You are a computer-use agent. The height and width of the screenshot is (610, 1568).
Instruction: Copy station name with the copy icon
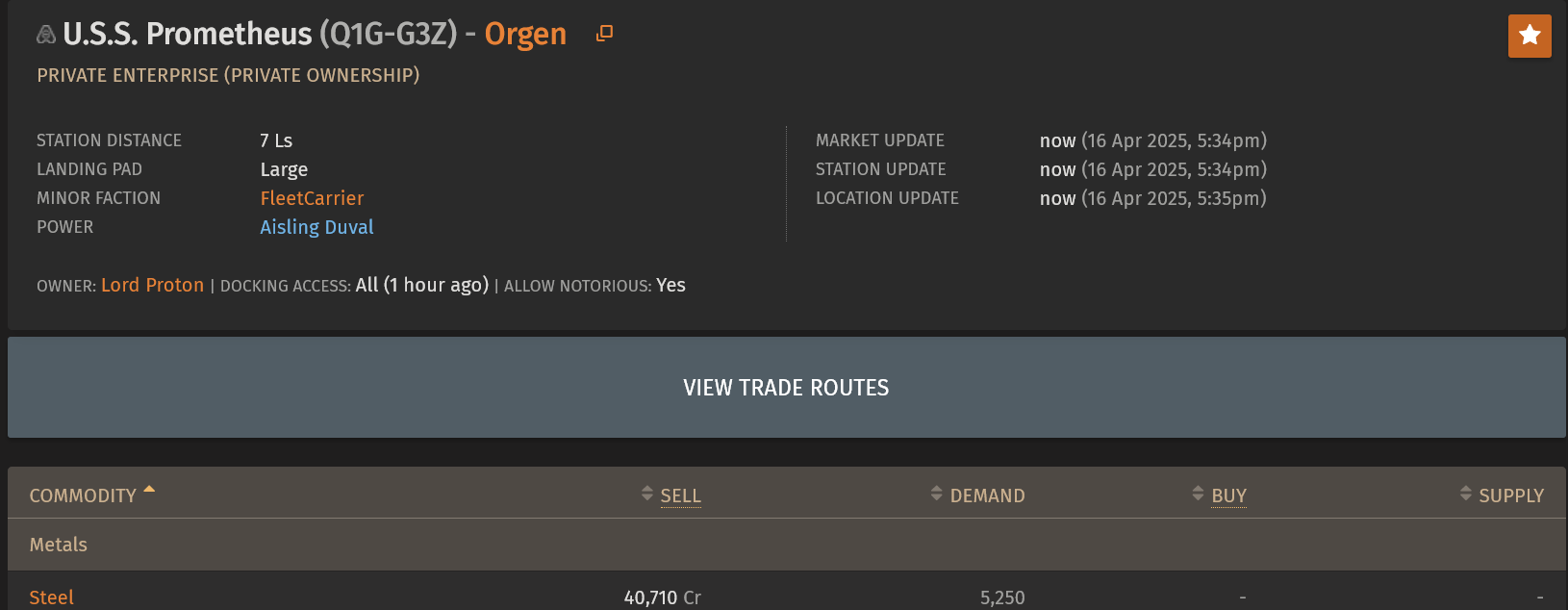tap(604, 34)
